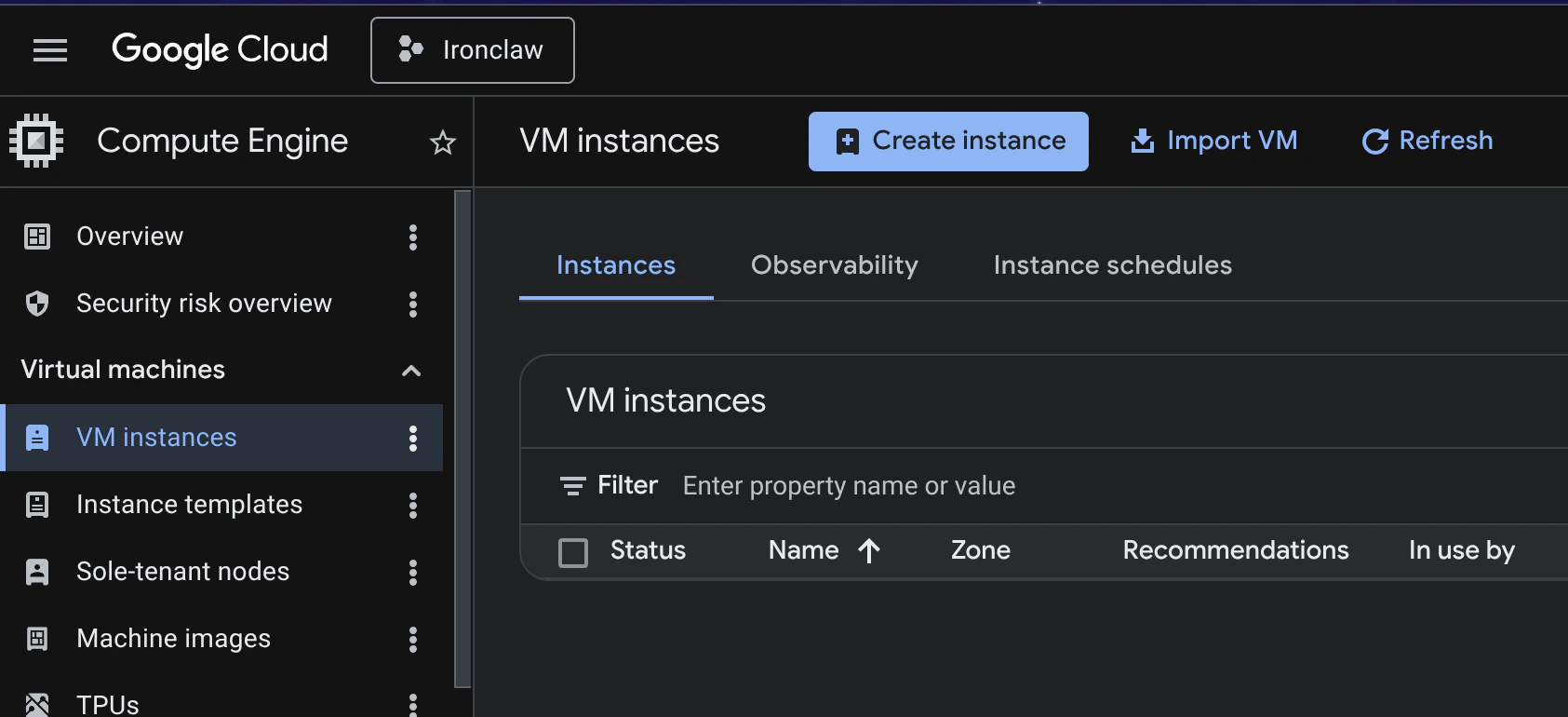Refresh the VM instances list
The width and height of the screenshot is (1568, 717).
[1427, 141]
